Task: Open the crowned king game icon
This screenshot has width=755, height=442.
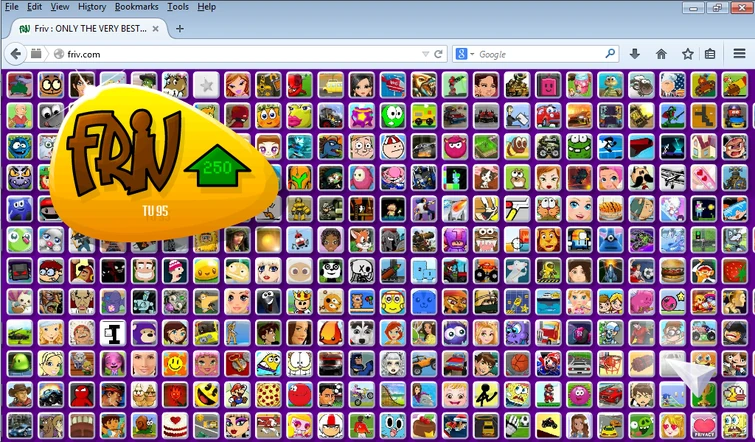Action: tap(299, 301)
